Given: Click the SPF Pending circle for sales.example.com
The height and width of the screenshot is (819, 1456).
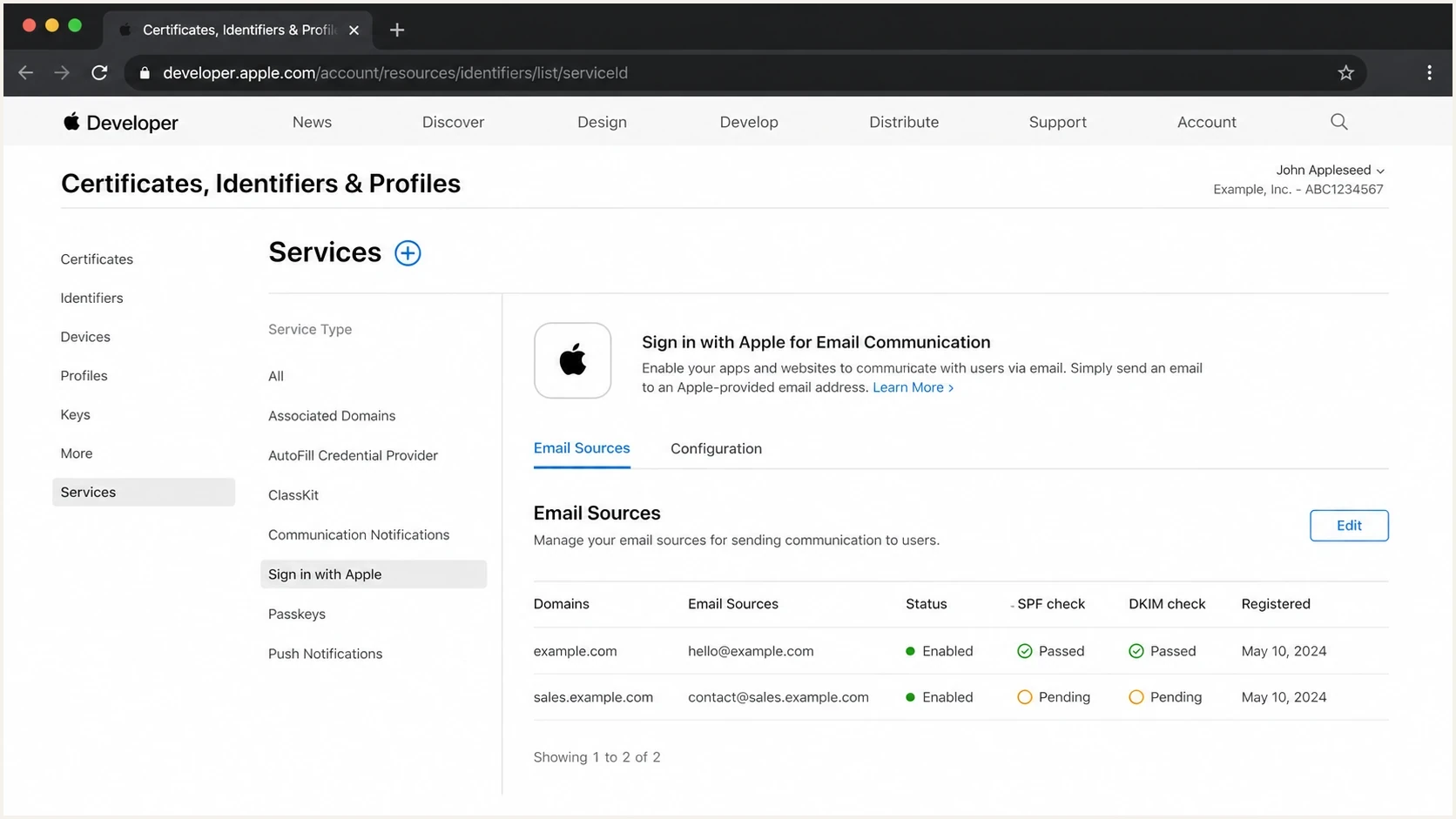Looking at the screenshot, I should (1025, 697).
